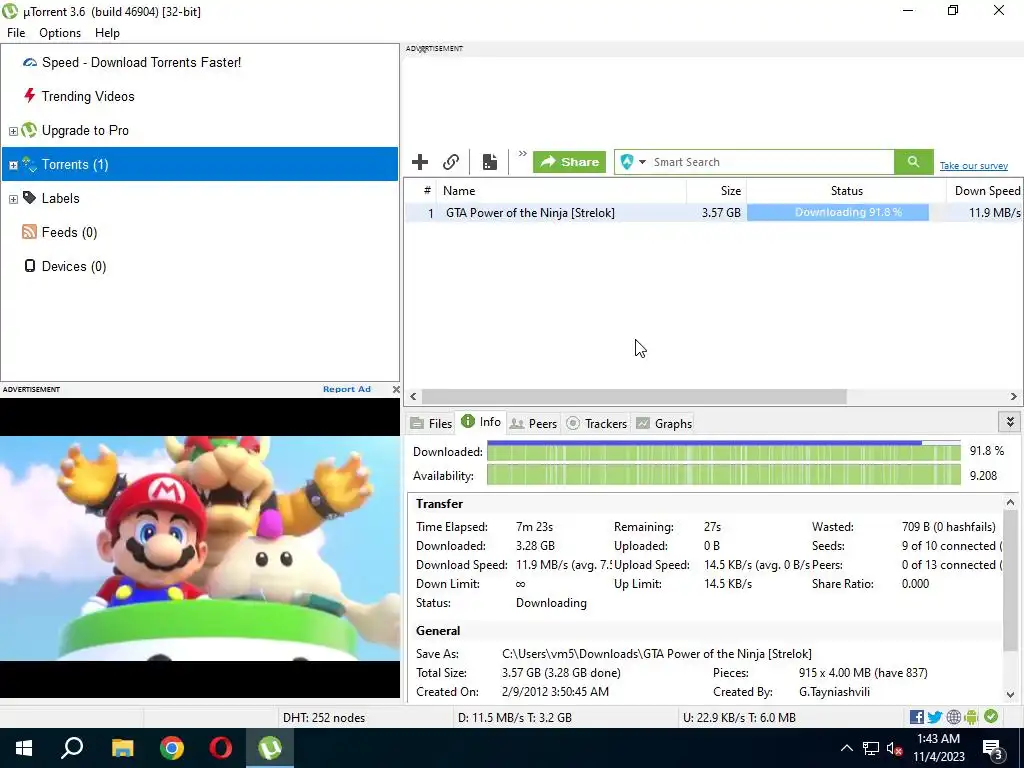The width and height of the screenshot is (1024, 768).
Task: Open the Options menu
Action: [60, 33]
